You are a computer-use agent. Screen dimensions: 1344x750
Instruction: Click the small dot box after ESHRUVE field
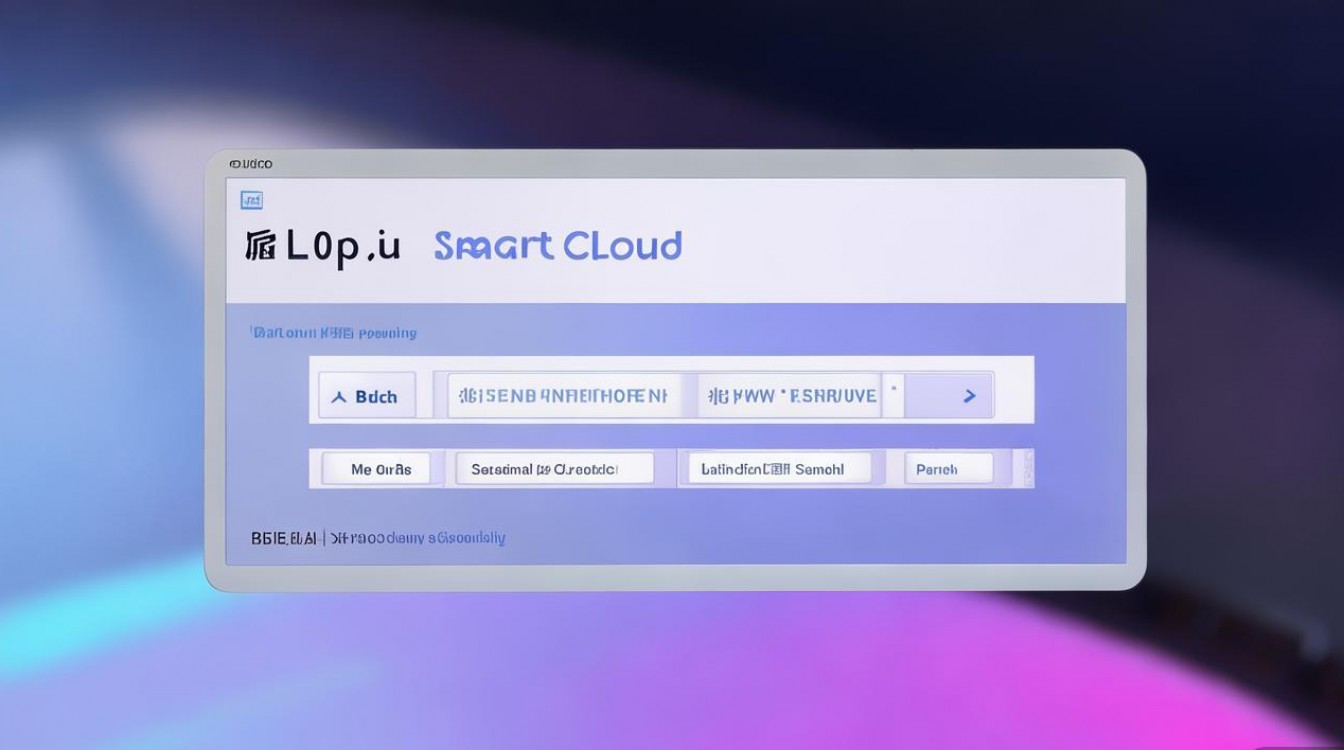893,395
